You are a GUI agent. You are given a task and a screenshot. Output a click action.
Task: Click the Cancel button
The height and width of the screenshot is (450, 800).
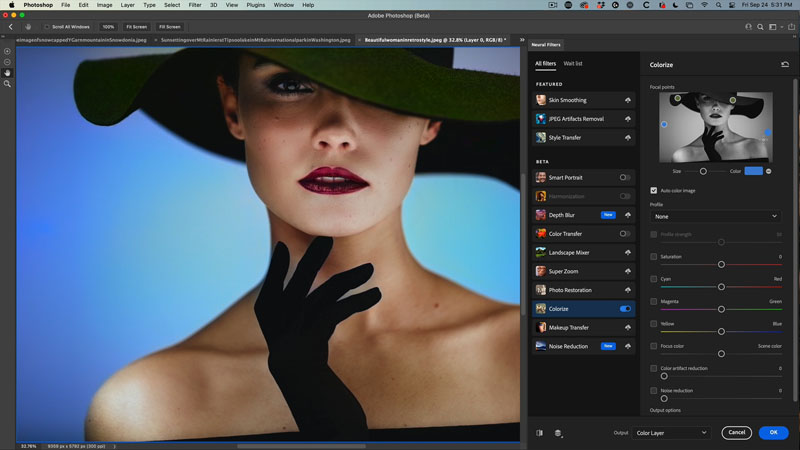[735, 433]
